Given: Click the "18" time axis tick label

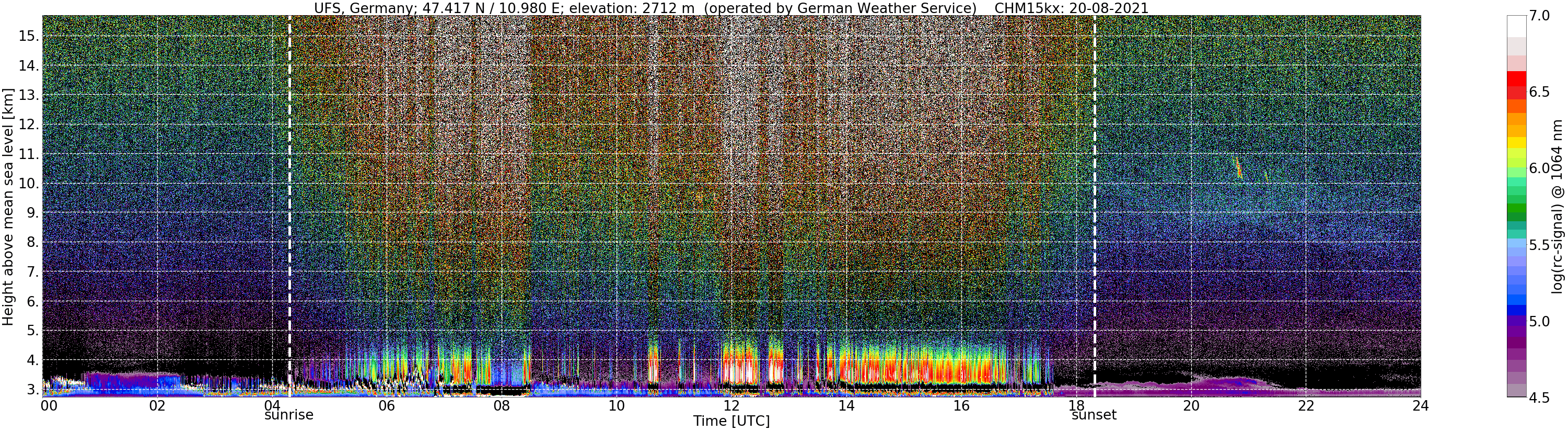Looking at the screenshot, I should tap(1076, 405).
